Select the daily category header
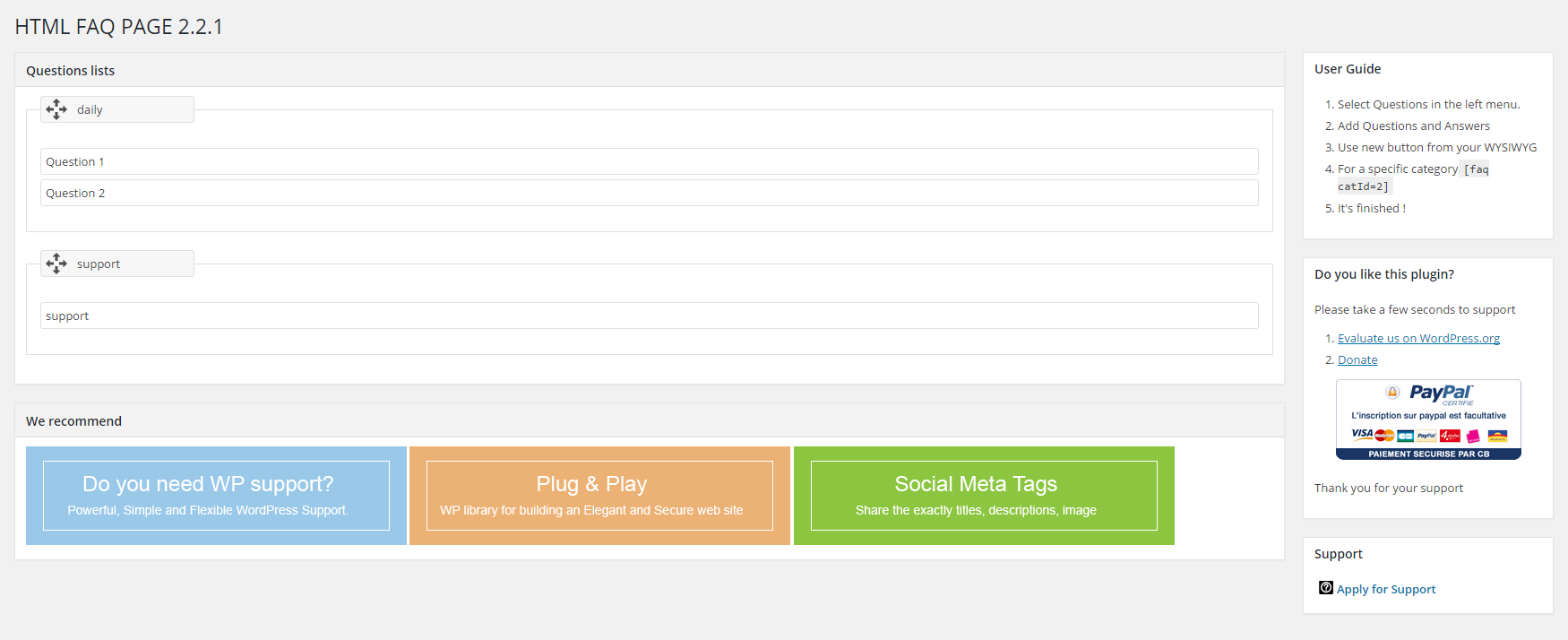The height and width of the screenshot is (640, 1568). coord(117,109)
